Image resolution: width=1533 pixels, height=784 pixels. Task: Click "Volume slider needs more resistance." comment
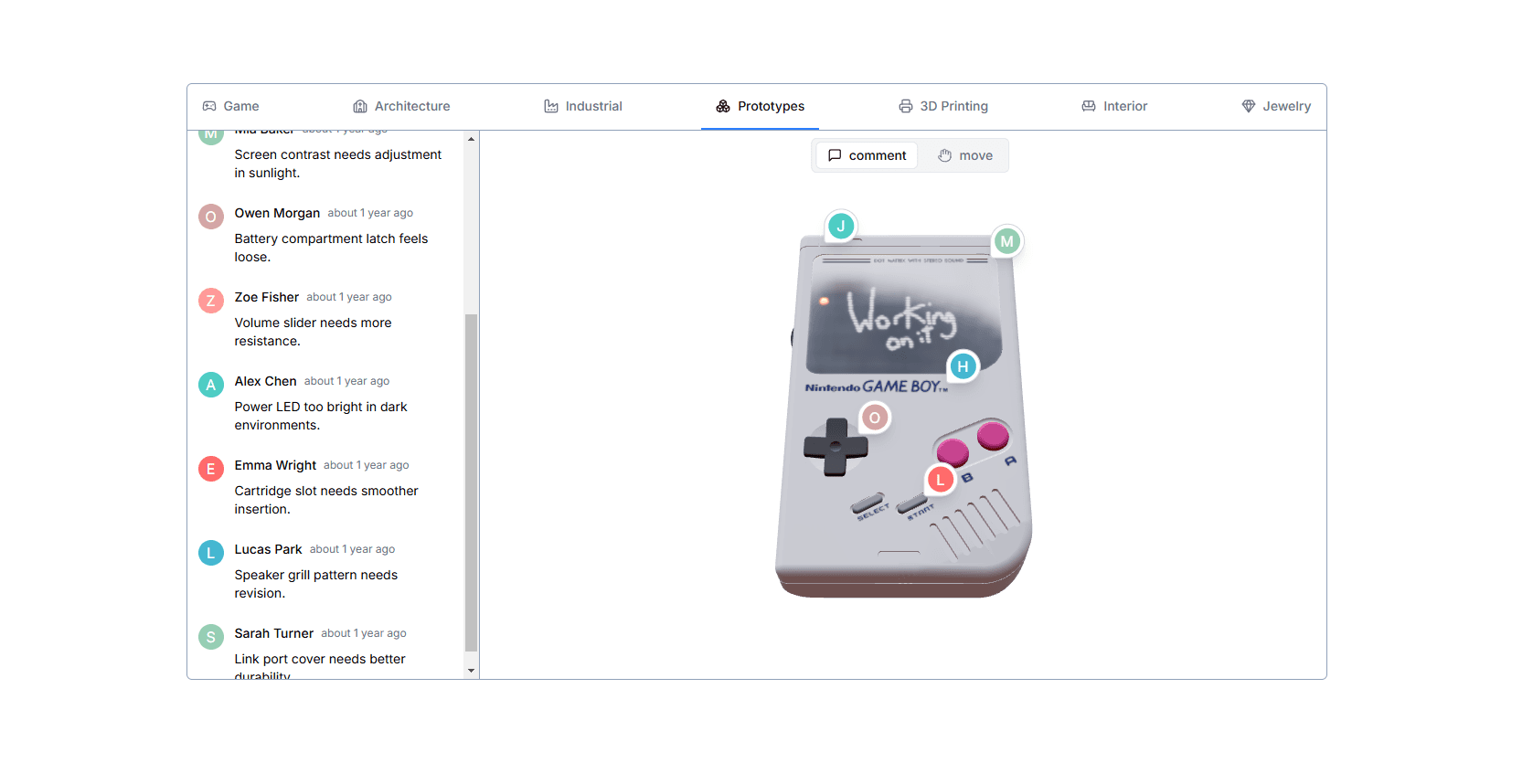(313, 332)
